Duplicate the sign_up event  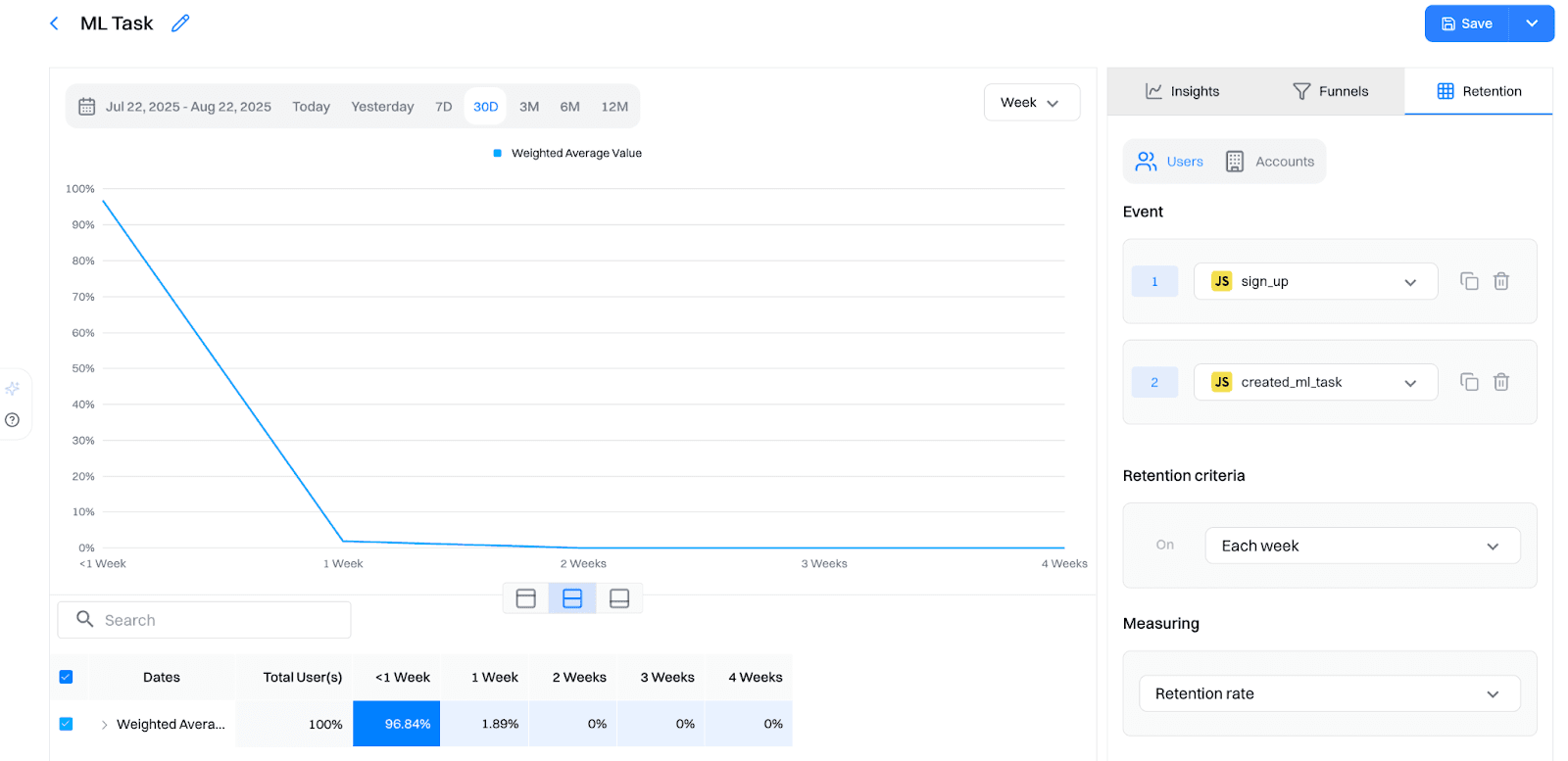click(1469, 281)
